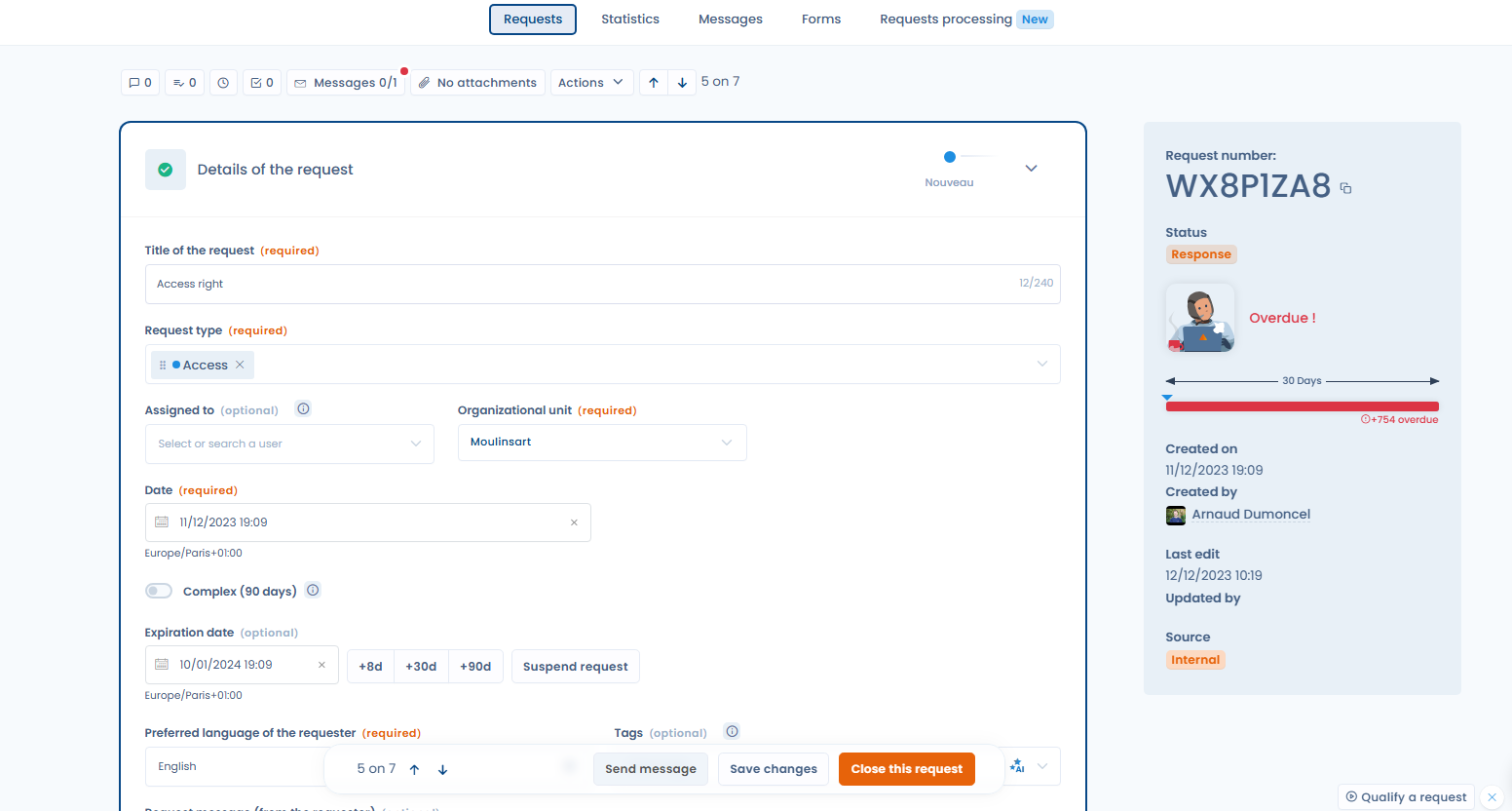Screen dimensions: 1512x811
Task: Extend expiration date by clicking +30d
Action: (421, 666)
